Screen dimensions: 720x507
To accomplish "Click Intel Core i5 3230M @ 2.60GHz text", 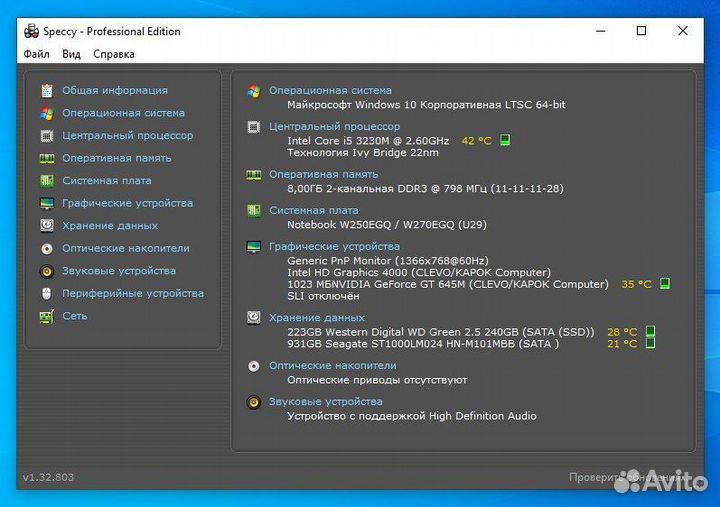I will [x=368, y=141].
